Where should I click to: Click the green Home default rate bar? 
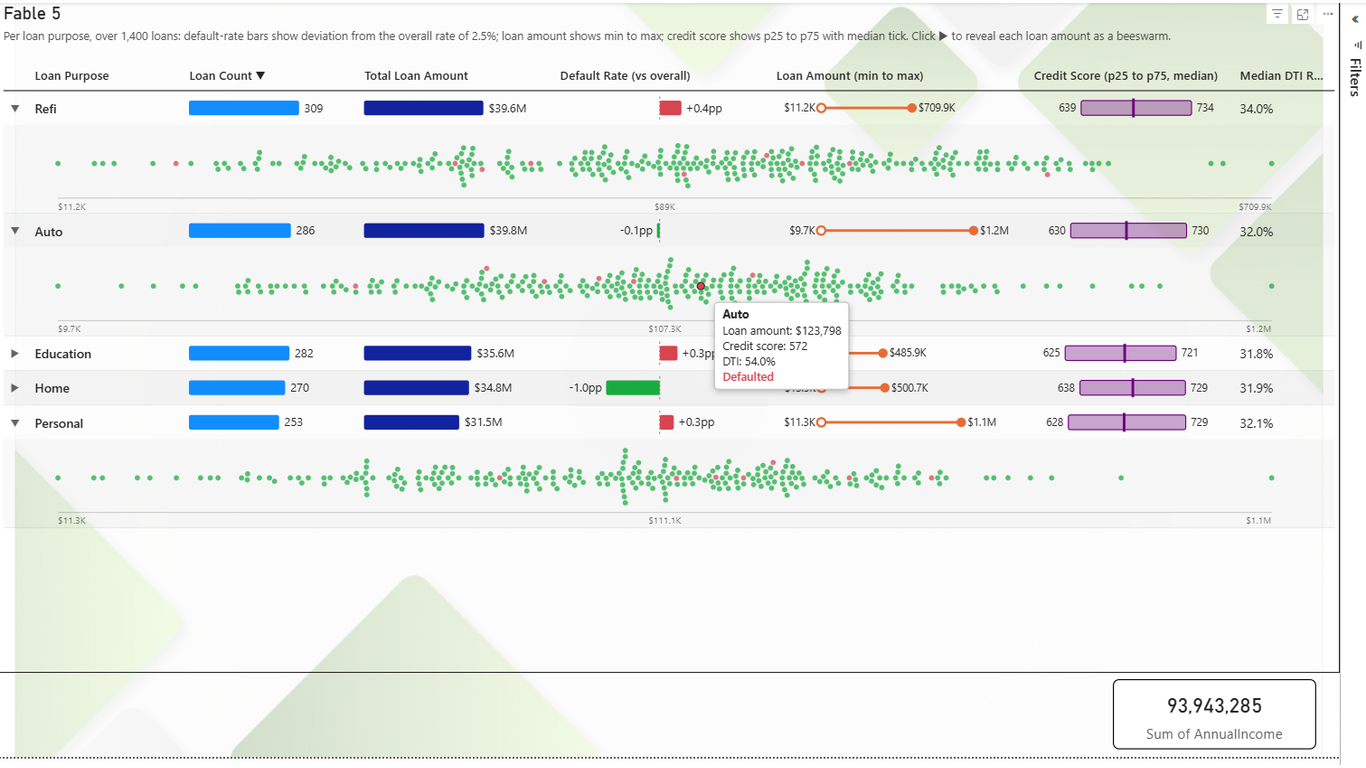[633, 387]
